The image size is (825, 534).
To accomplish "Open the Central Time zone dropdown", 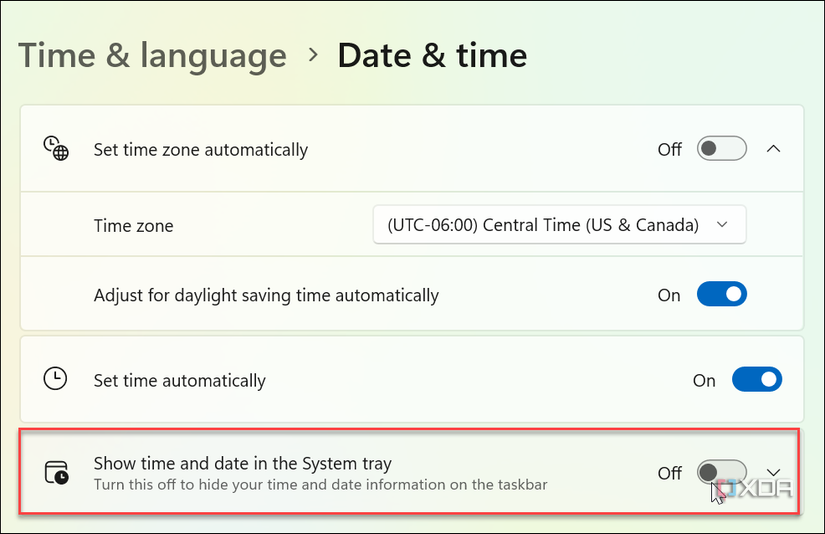I will 559,225.
